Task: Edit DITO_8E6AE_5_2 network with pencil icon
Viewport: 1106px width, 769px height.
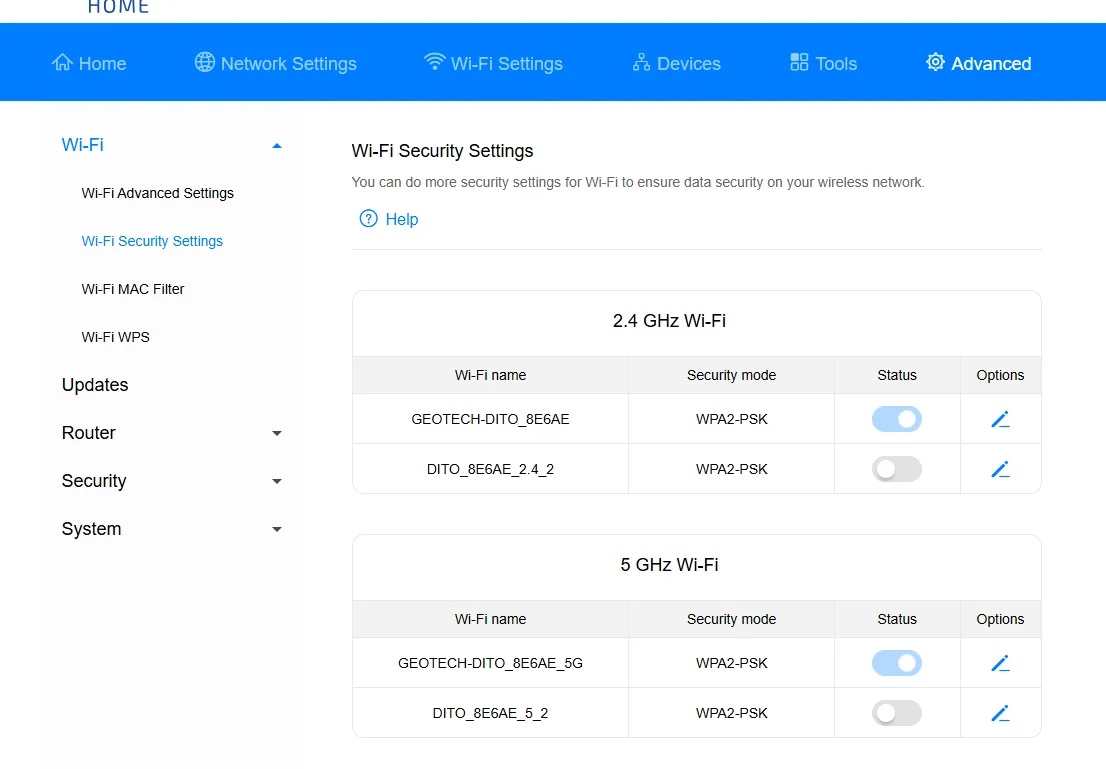Action: click(x=1000, y=713)
